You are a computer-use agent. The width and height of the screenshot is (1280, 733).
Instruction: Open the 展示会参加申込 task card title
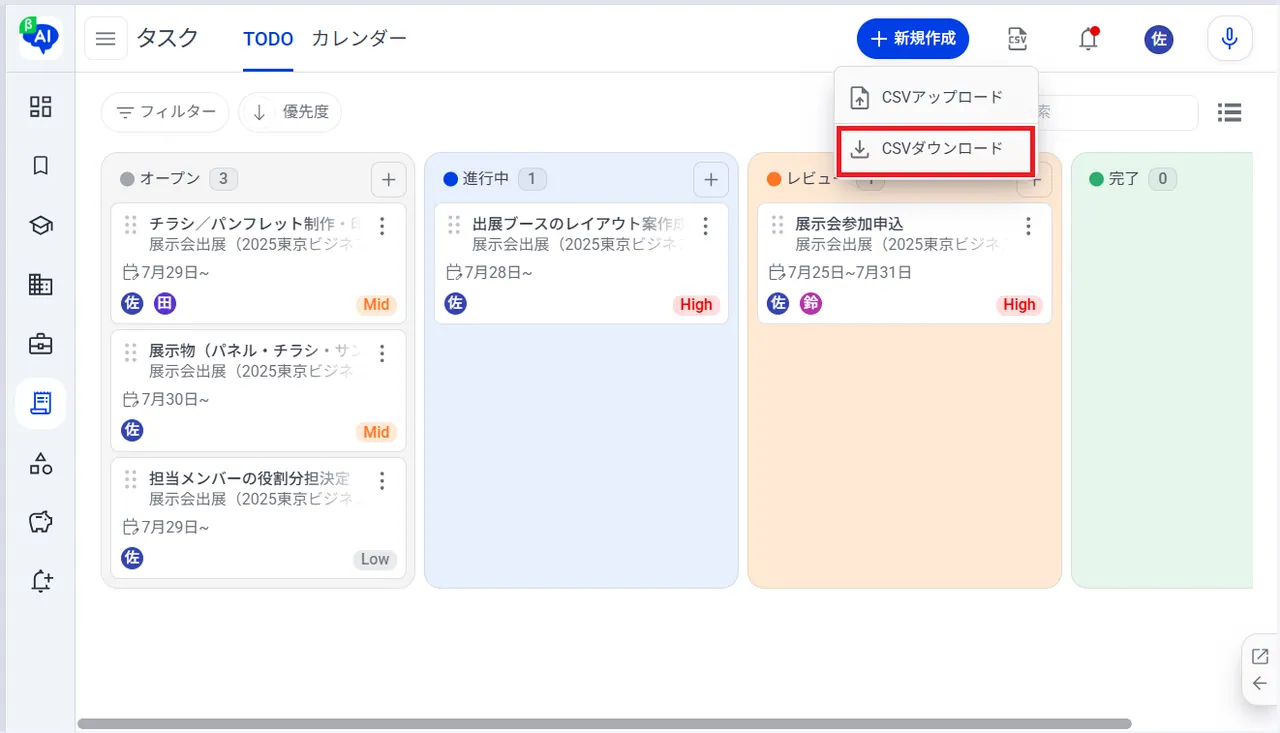point(849,224)
